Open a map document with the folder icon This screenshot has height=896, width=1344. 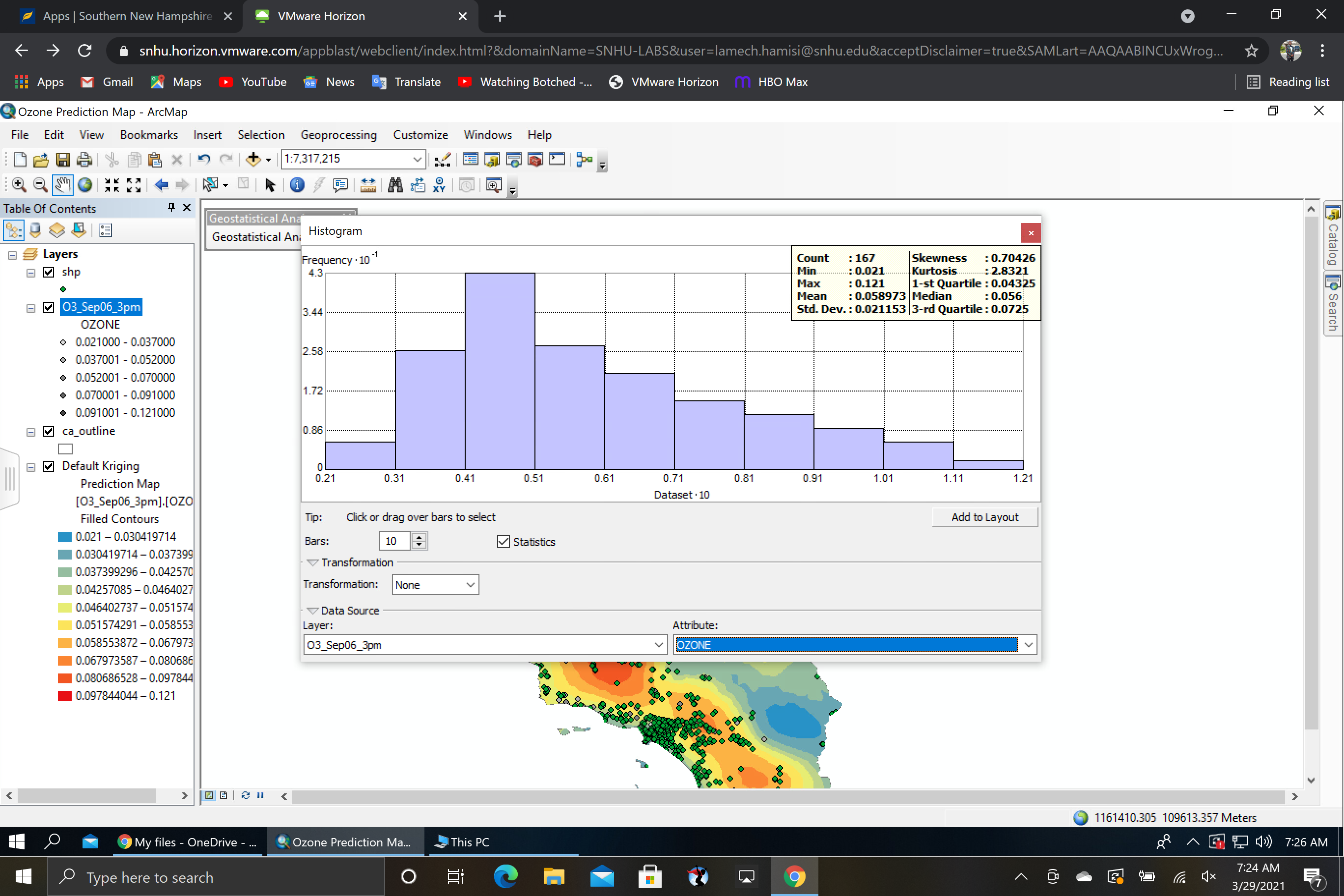[41, 160]
